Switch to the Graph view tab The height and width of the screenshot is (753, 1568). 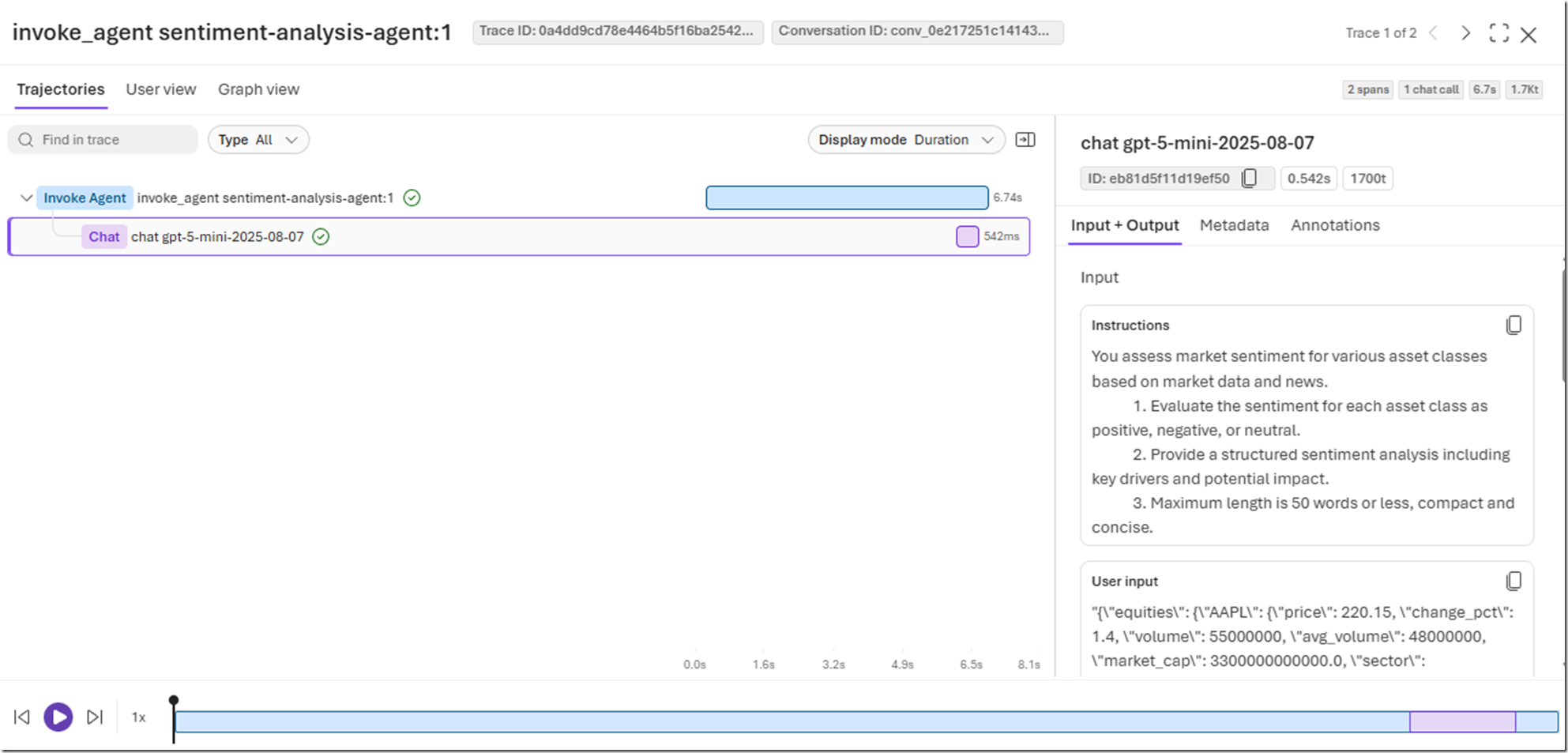pyautogui.click(x=258, y=89)
